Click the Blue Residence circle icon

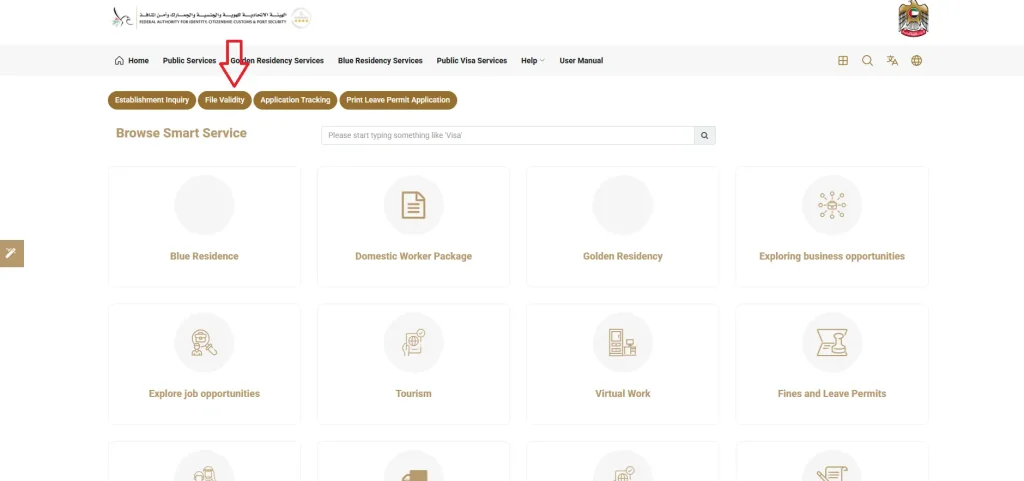pos(204,206)
